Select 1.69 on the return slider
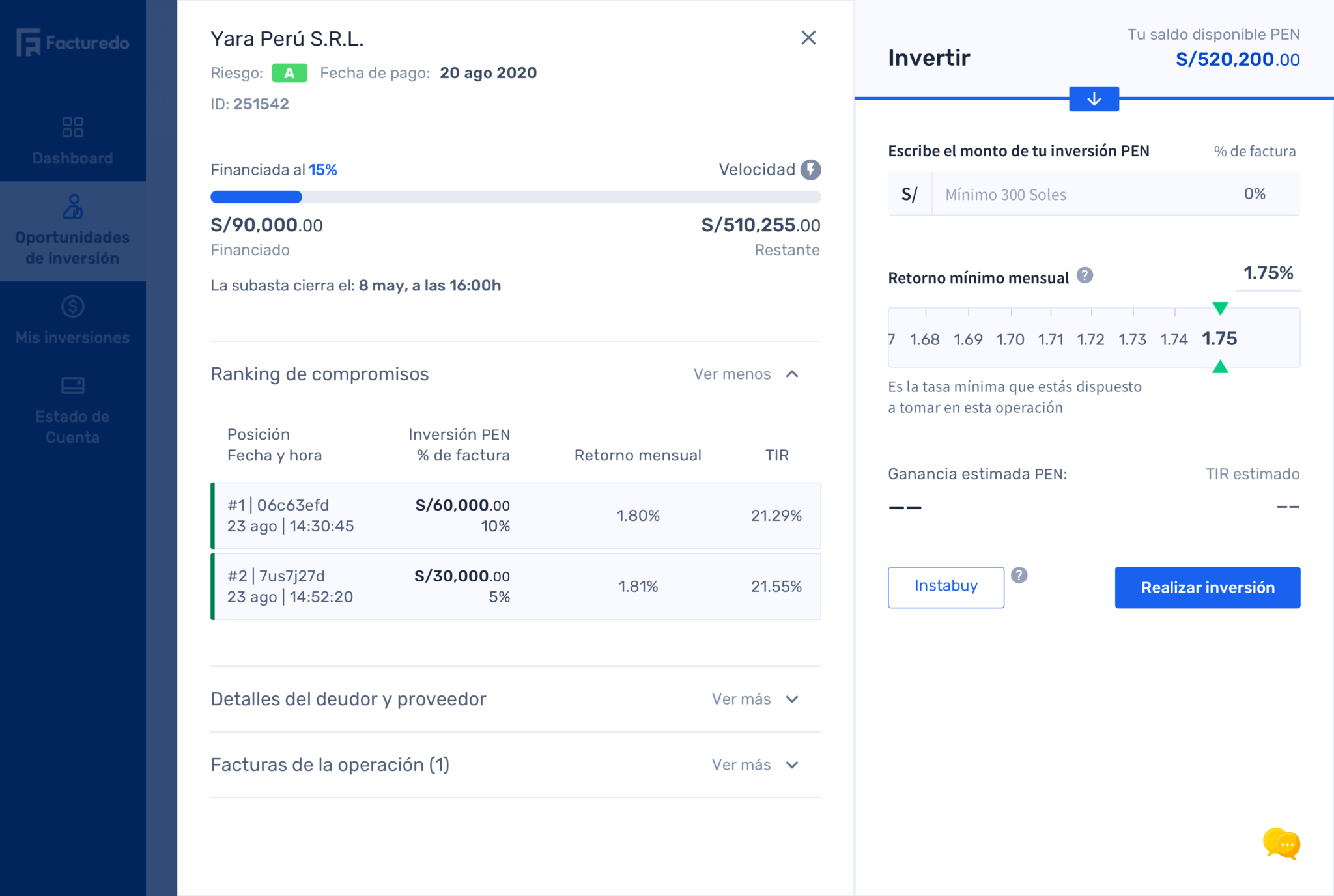The height and width of the screenshot is (896, 1334). pos(968,339)
